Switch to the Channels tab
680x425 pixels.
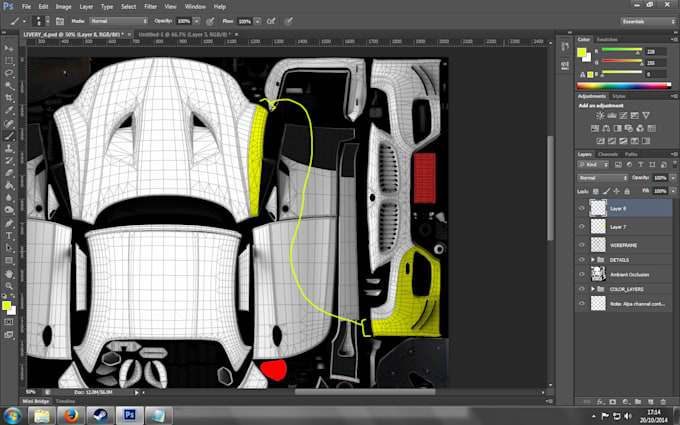(608, 154)
